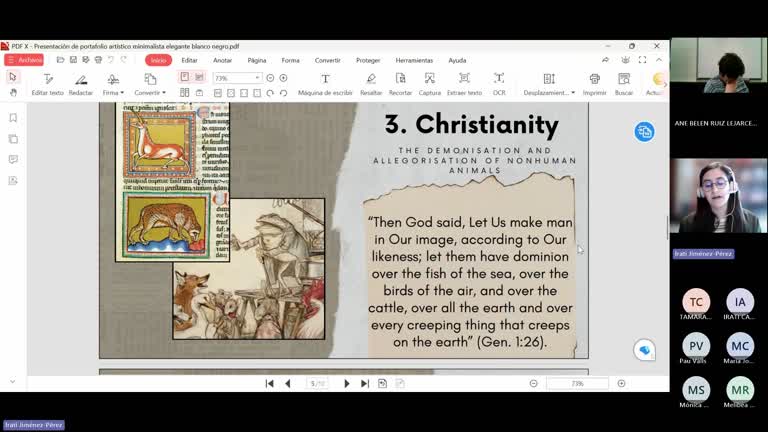Click the Irati Jiménez-Pérez video tile
Image resolution: width=768 pixels, height=432 pixels.
coord(719,195)
